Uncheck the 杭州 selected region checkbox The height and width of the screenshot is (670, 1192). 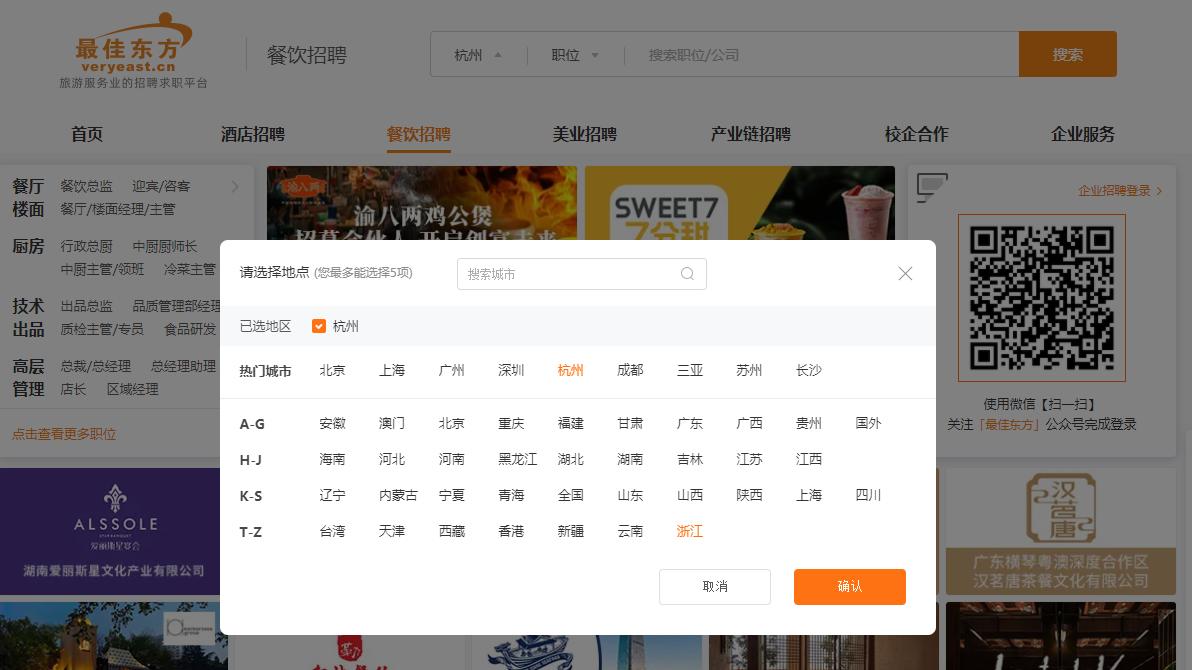(319, 326)
